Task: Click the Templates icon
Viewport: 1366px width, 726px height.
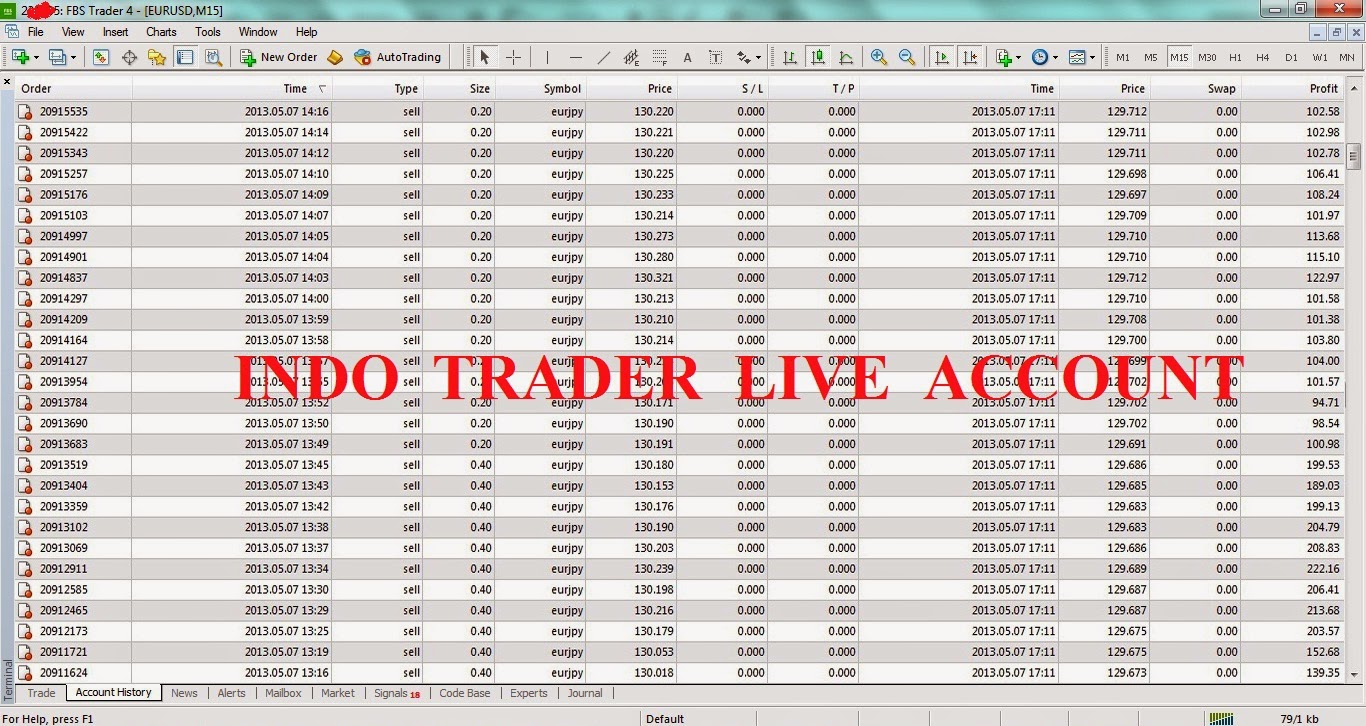Action: click(x=1077, y=57)
